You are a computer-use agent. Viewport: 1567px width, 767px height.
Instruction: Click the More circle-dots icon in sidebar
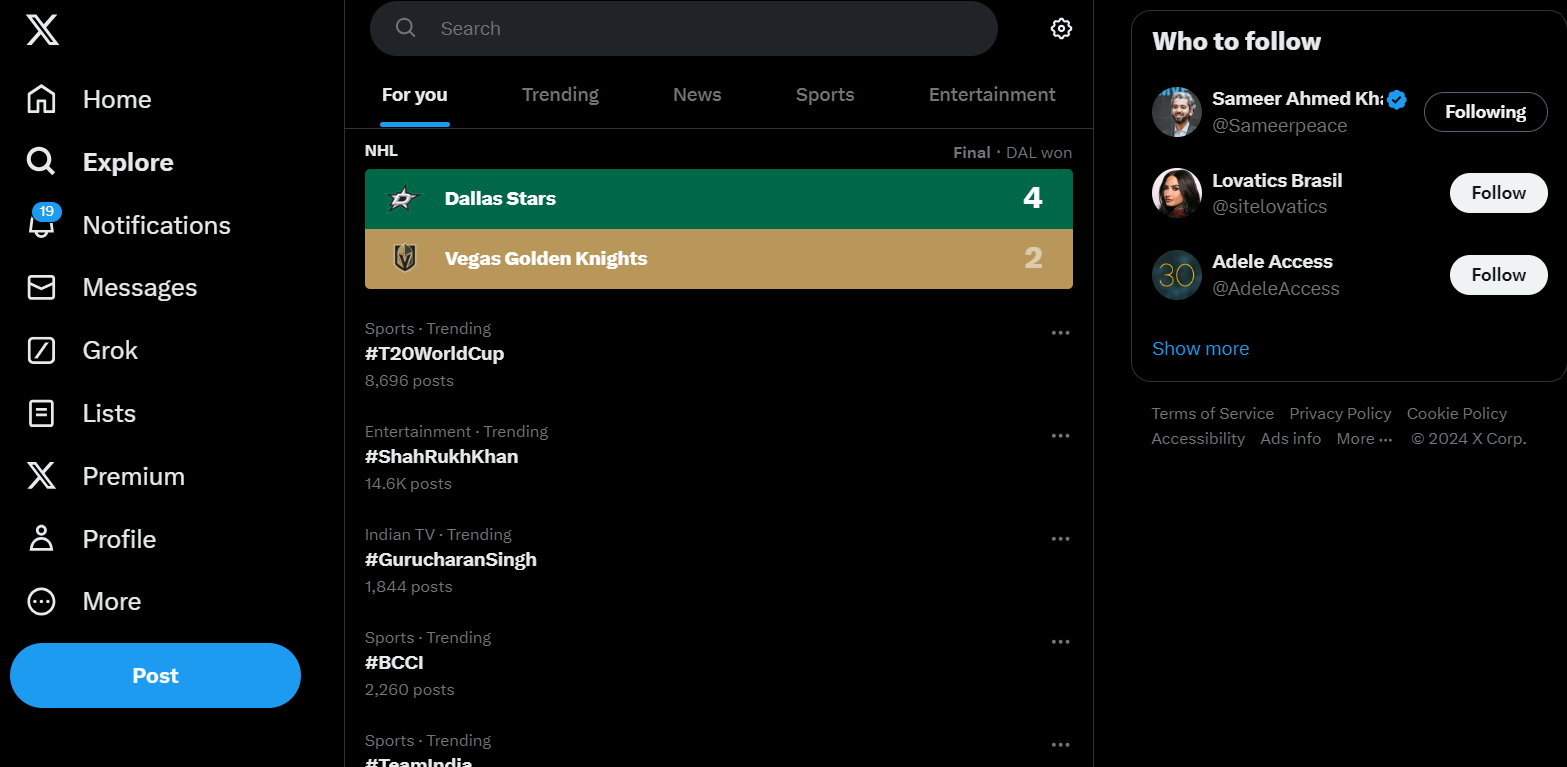(41, 601)
